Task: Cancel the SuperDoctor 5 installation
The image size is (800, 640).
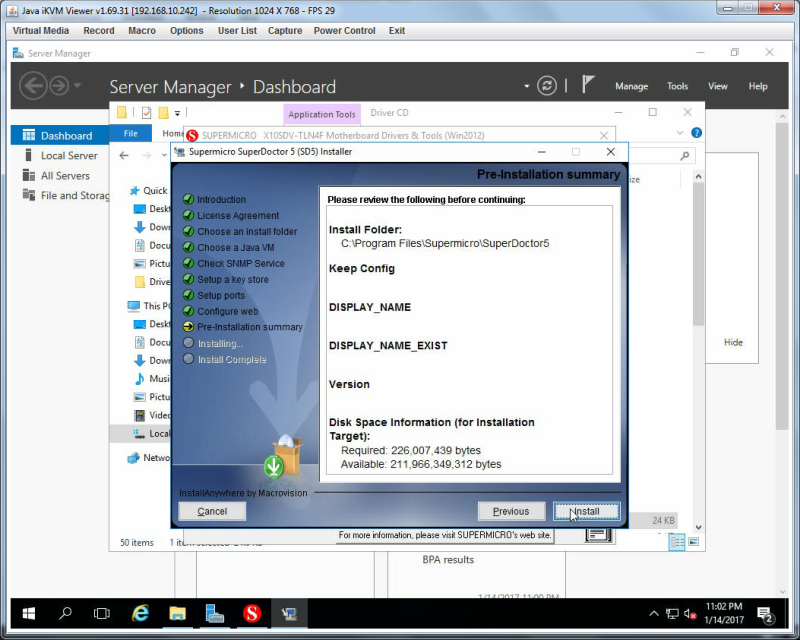Action: (212, 511)
